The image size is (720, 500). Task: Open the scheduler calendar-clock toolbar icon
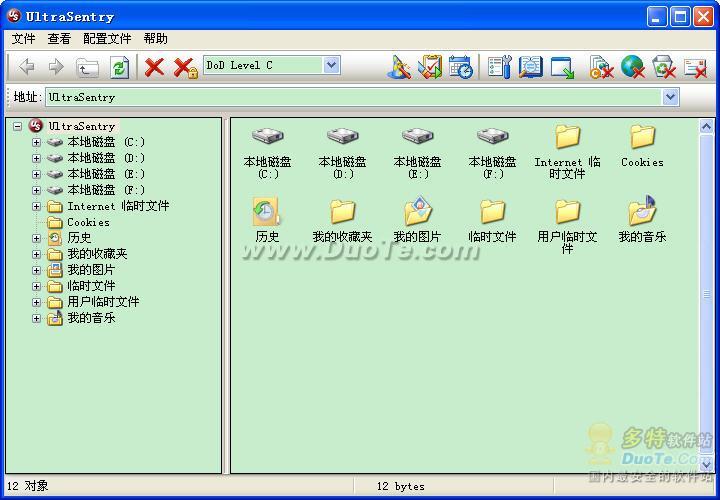point(460,67)
